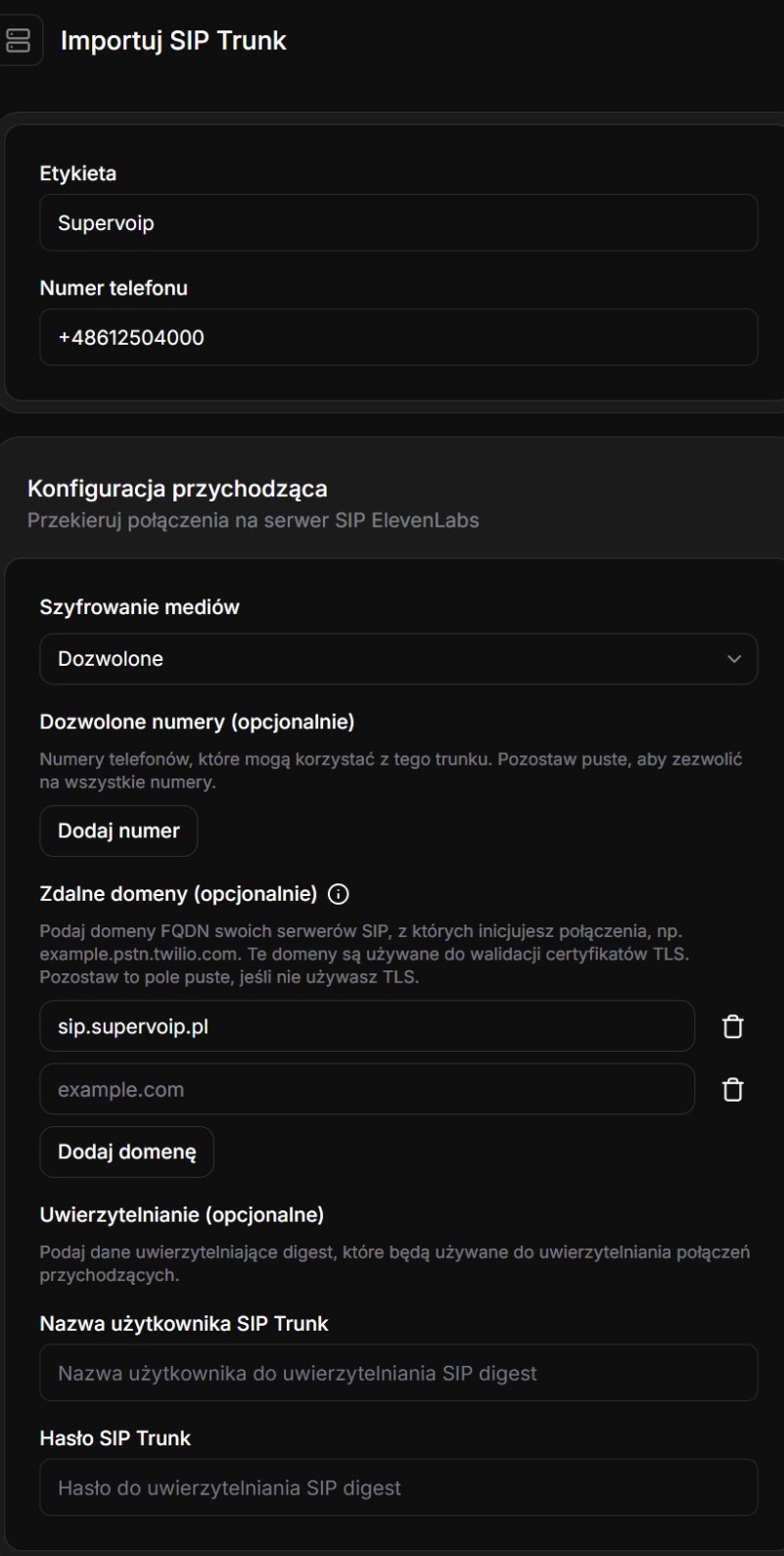The width and height of the screenshot is (784, 1556).
Task: Click the info icon next to Zdalne domeny
Action: 339,894
